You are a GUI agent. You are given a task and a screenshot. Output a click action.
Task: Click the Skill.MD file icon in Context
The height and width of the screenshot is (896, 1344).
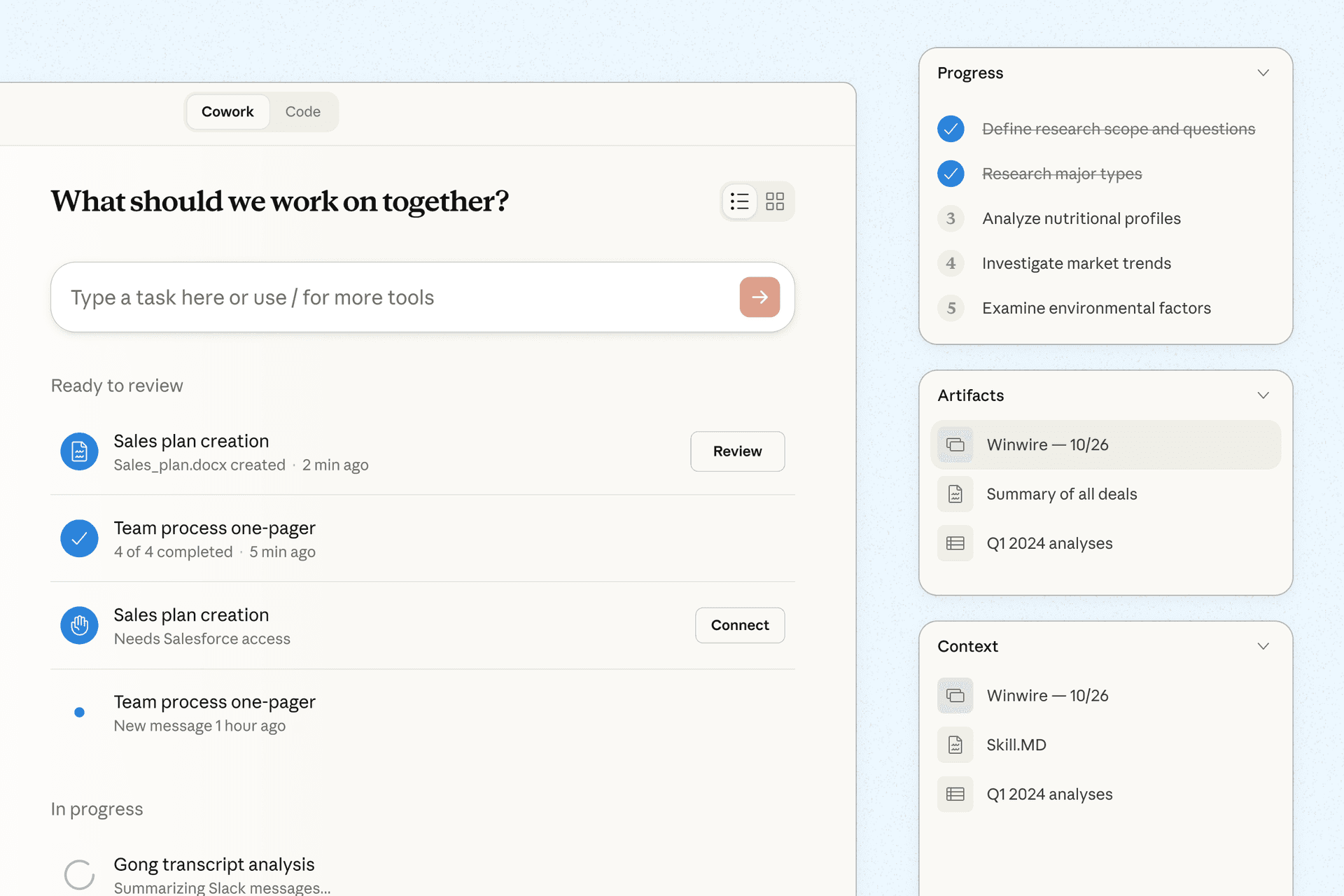click(955, 745)
